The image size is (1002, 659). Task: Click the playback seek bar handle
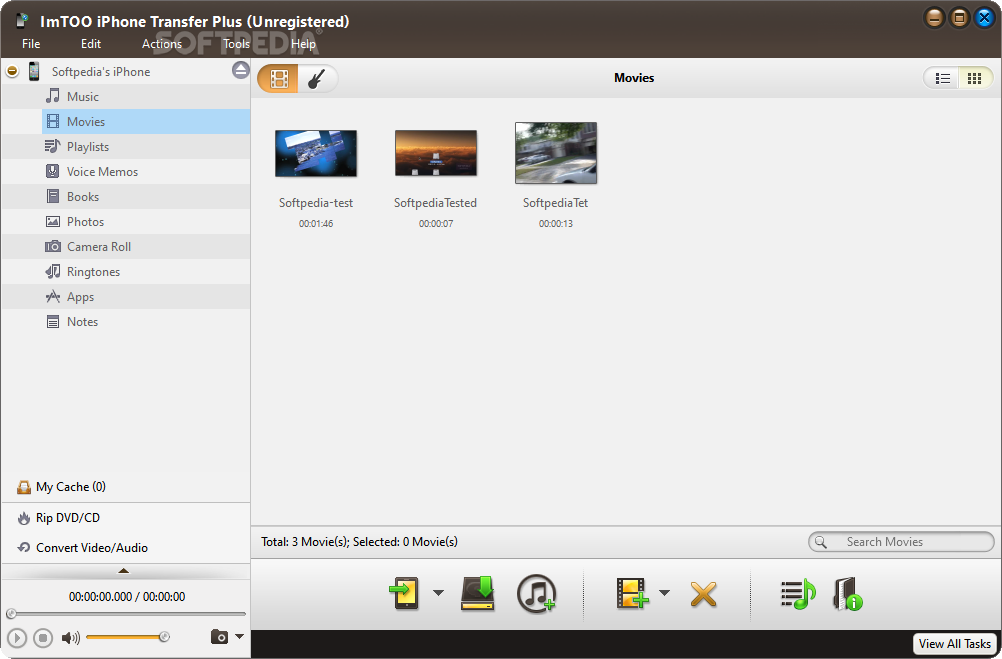pos(11,614)
